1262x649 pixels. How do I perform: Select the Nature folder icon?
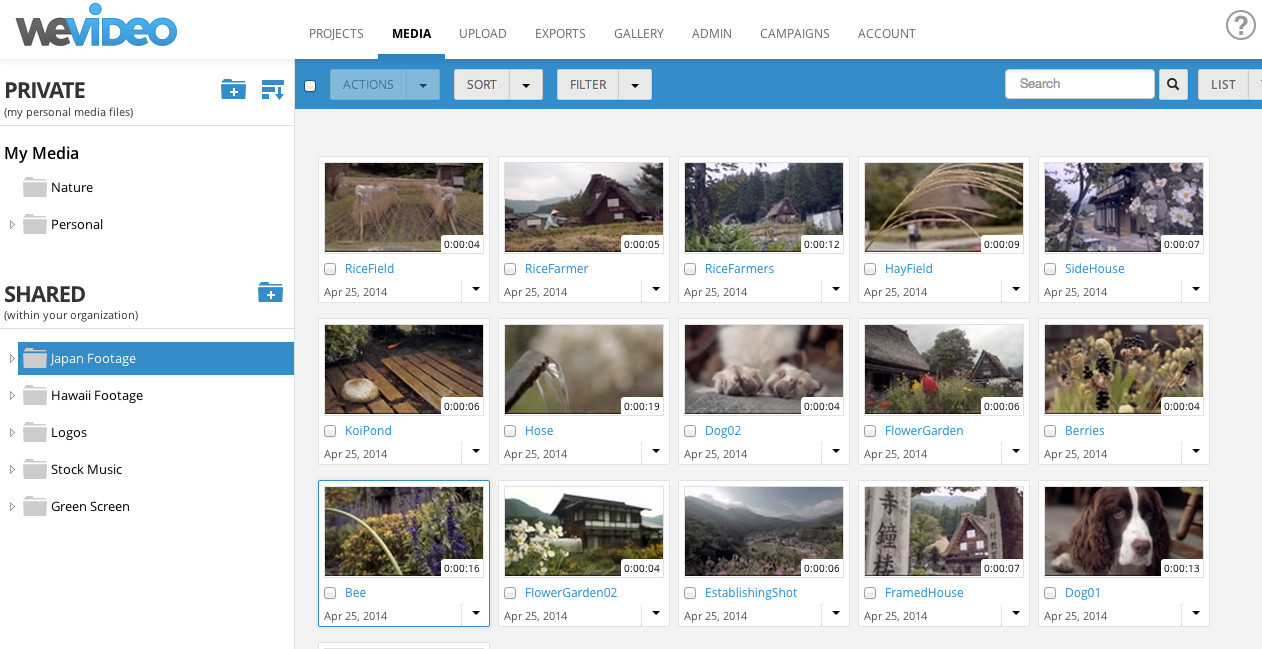(35, 187)
